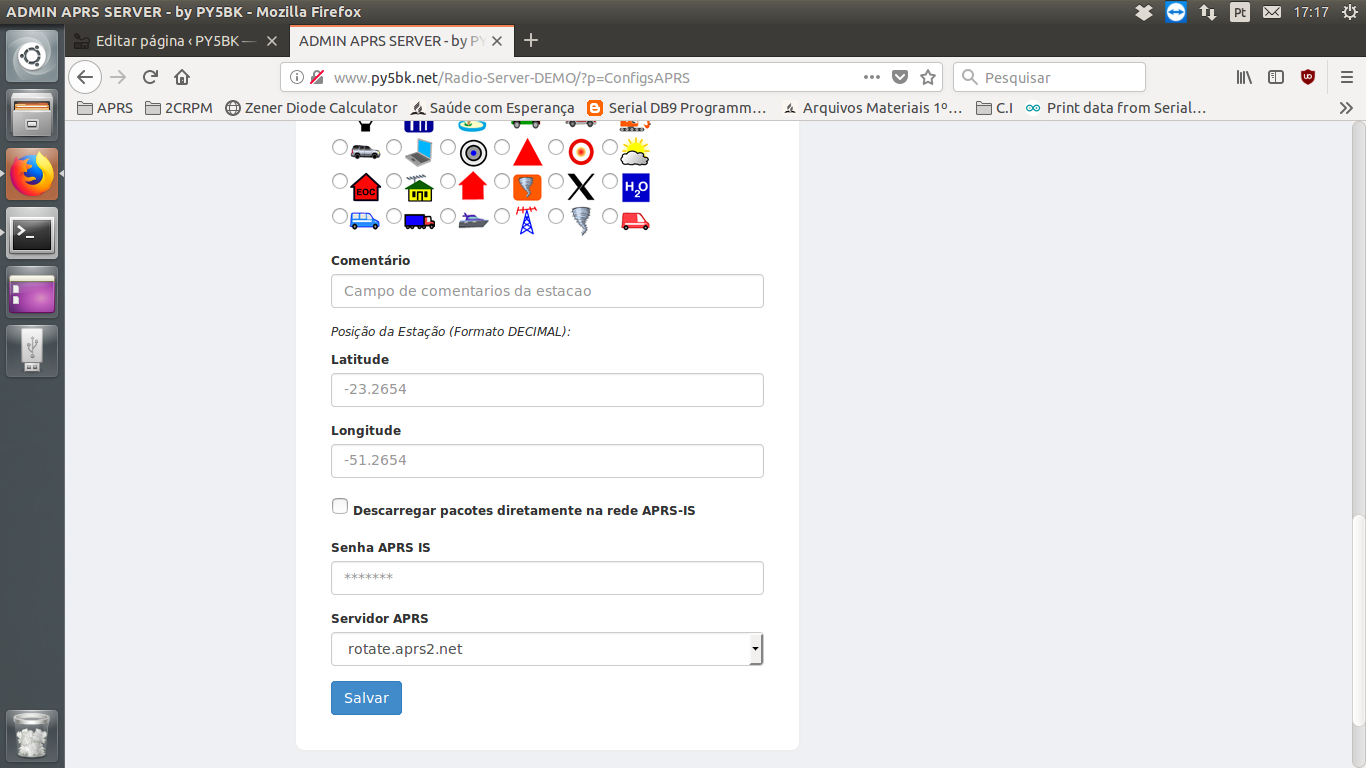This screenshot has height=768, width=1366.
Task: Focus the Senha APRS IS password field
Action: 547,578
